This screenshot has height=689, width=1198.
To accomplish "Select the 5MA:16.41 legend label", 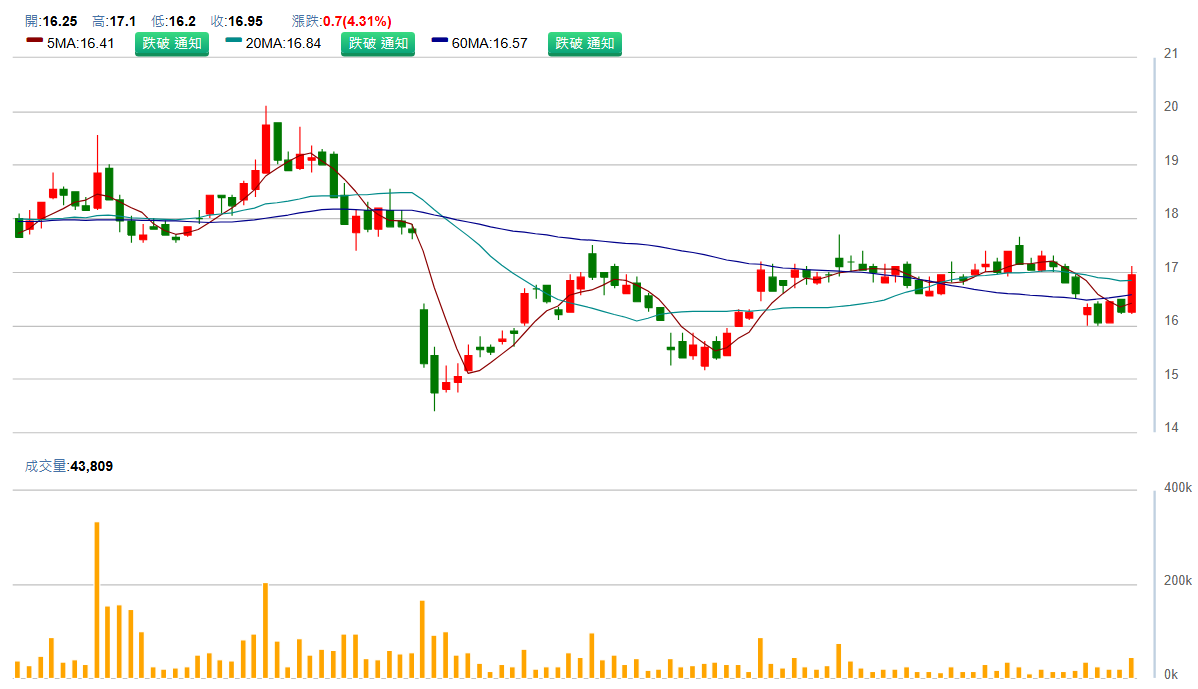I will 81,43.
